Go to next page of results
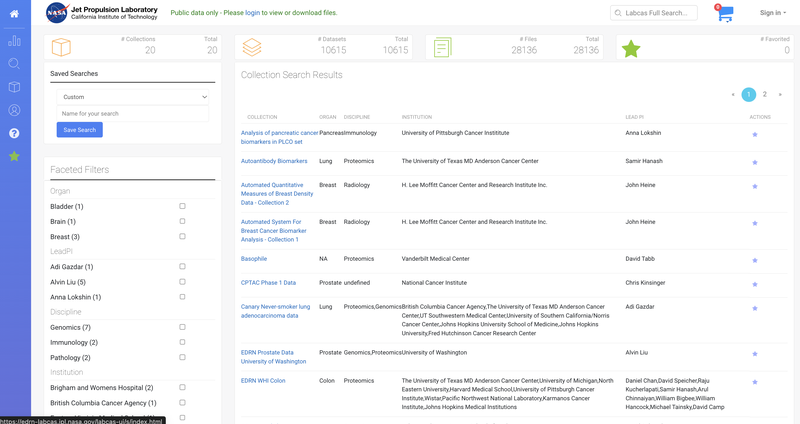This screenshot has height=424, width=800. pyautogui.click(x=780, y=94)
